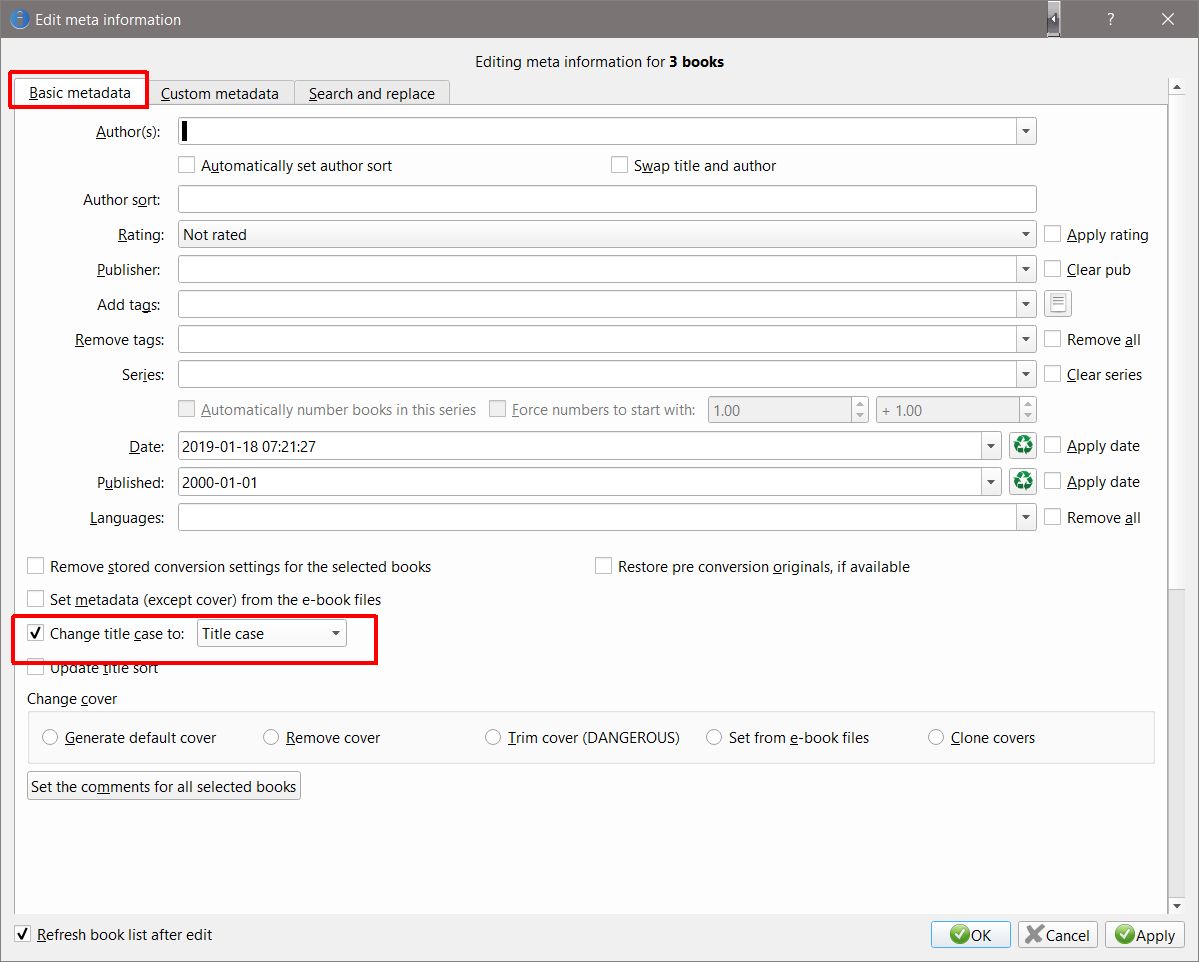Click the Languages input field
This screenshot has height=962, width=1199.
[597, 517]
